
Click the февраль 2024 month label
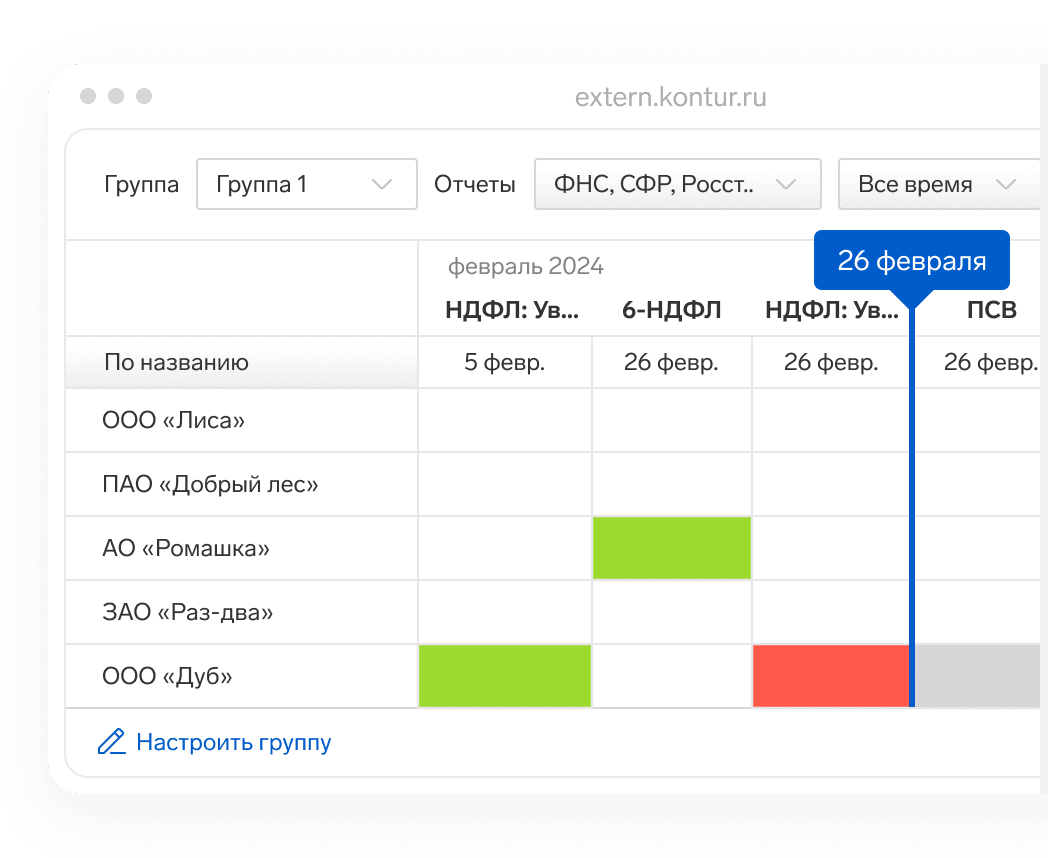(x=526, y=266)
